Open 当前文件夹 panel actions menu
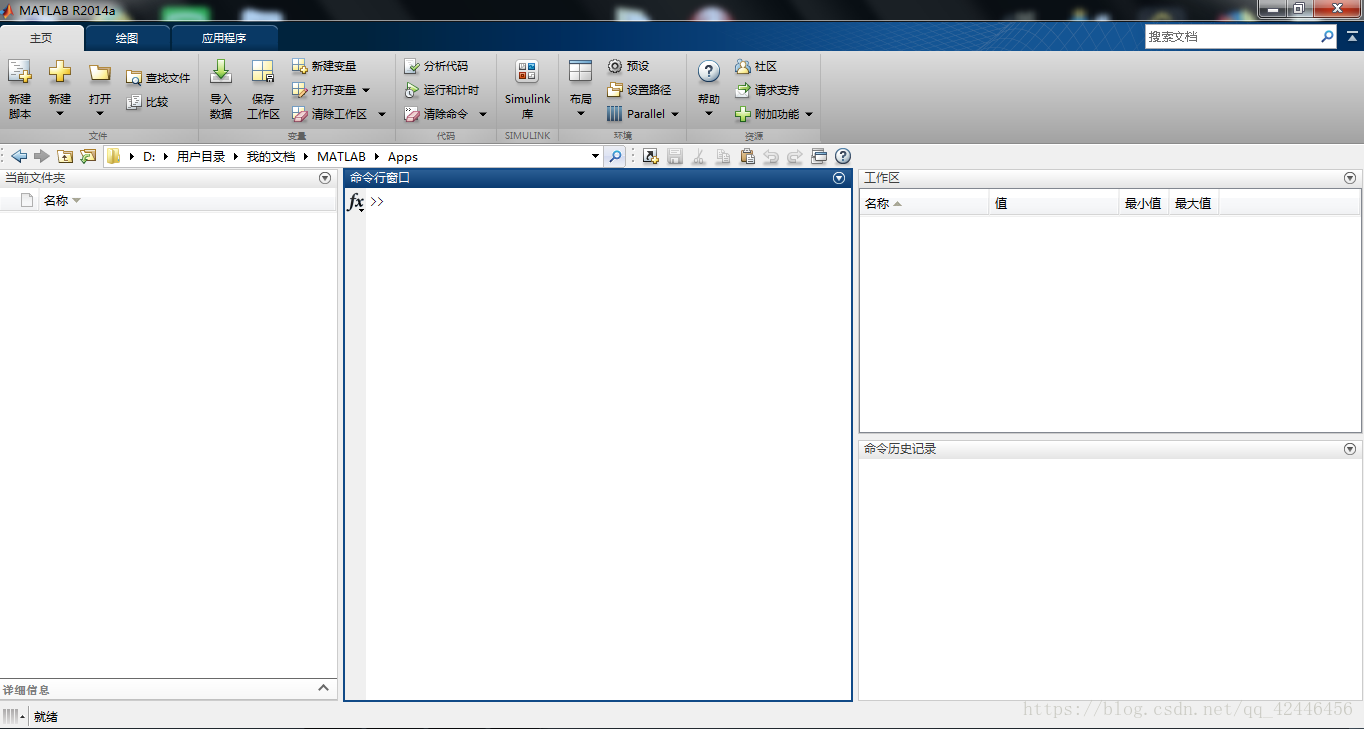The image size is (1364, 729). coord(324,178)
